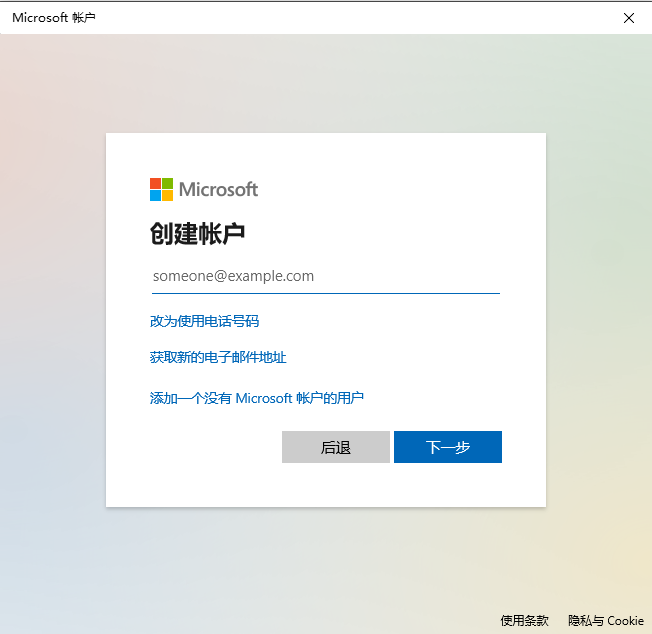The width and height of the screenshot is (652, 634).
Task: Open the 隐私与 Cookie link
Action: point(606,621)
